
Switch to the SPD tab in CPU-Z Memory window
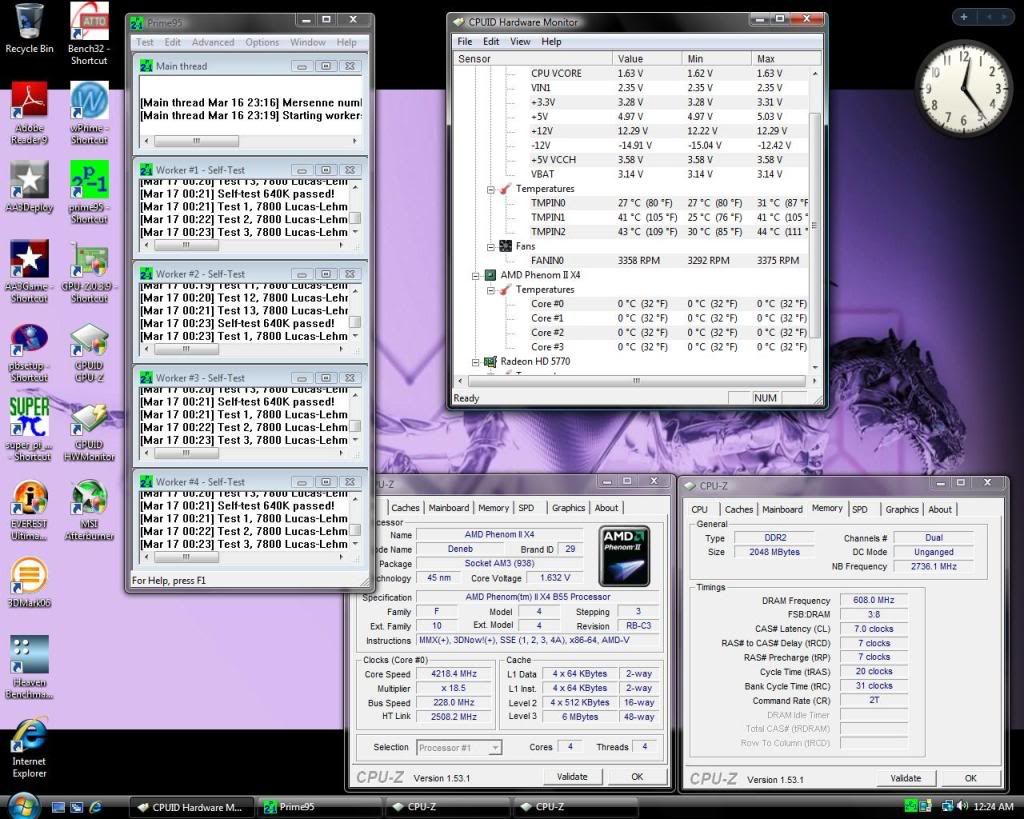pyautogui.click(x=859, y=509)
